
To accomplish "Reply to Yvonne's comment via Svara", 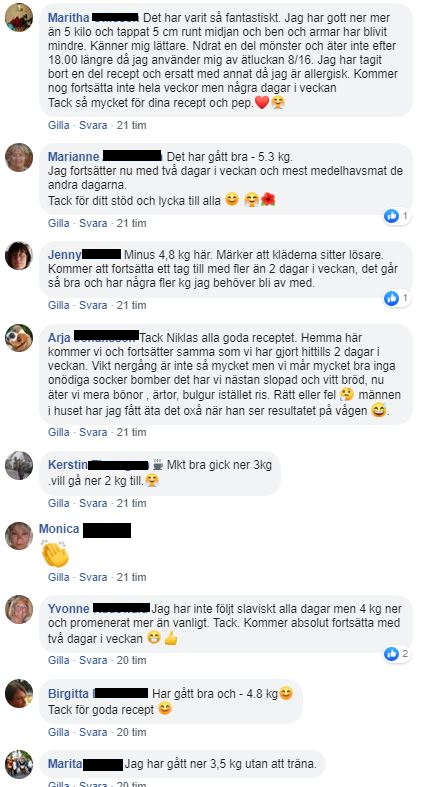I will [x=93, y=660].
